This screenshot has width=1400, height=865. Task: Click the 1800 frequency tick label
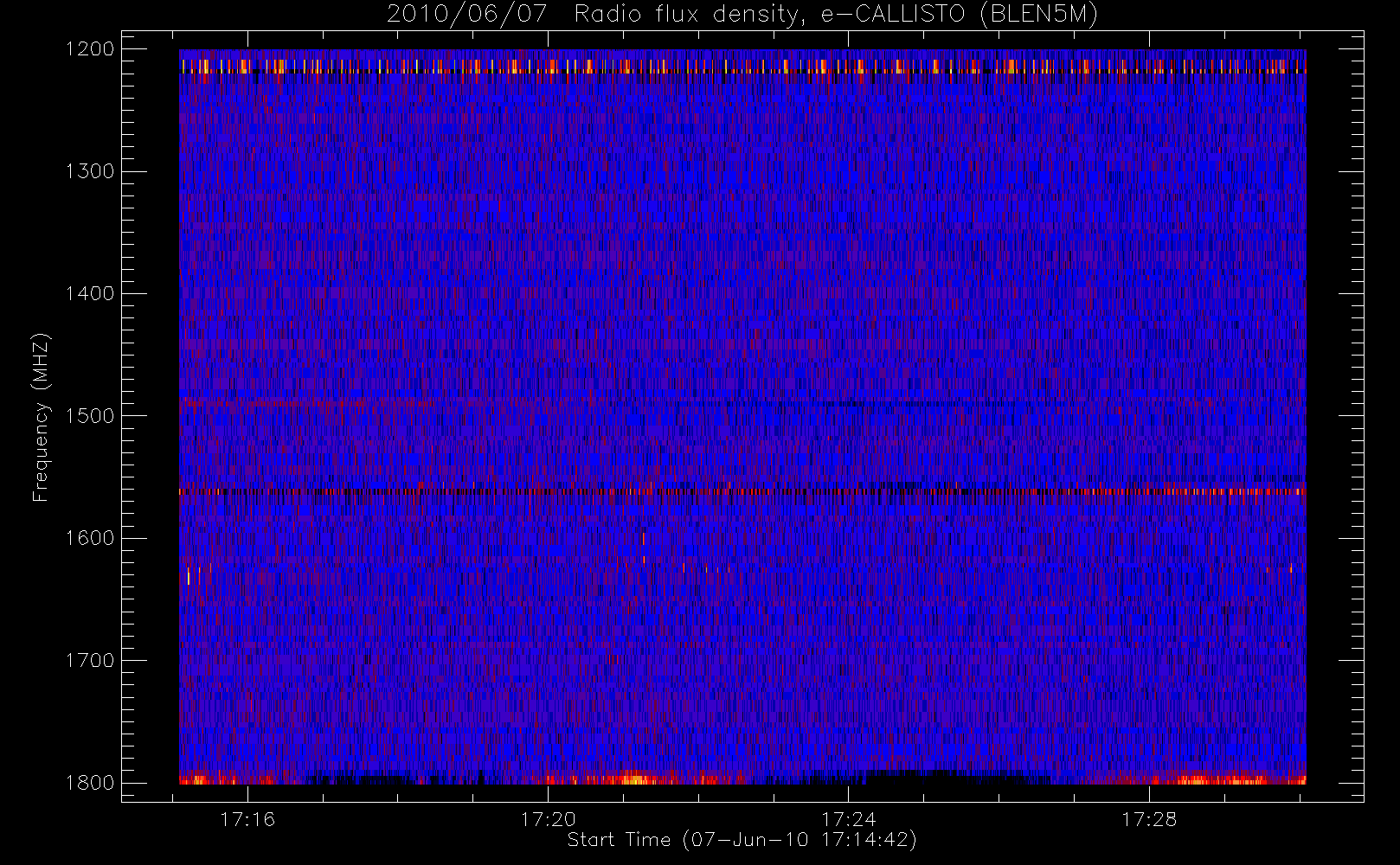coord(90,783)
